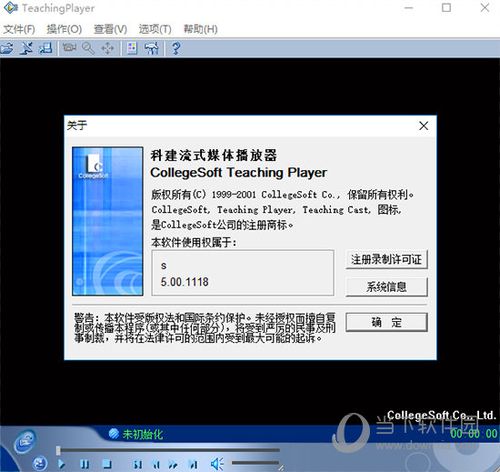The image size is (500, 472).
Task: Click the pause button in player bar
Action: coord(85,464)
